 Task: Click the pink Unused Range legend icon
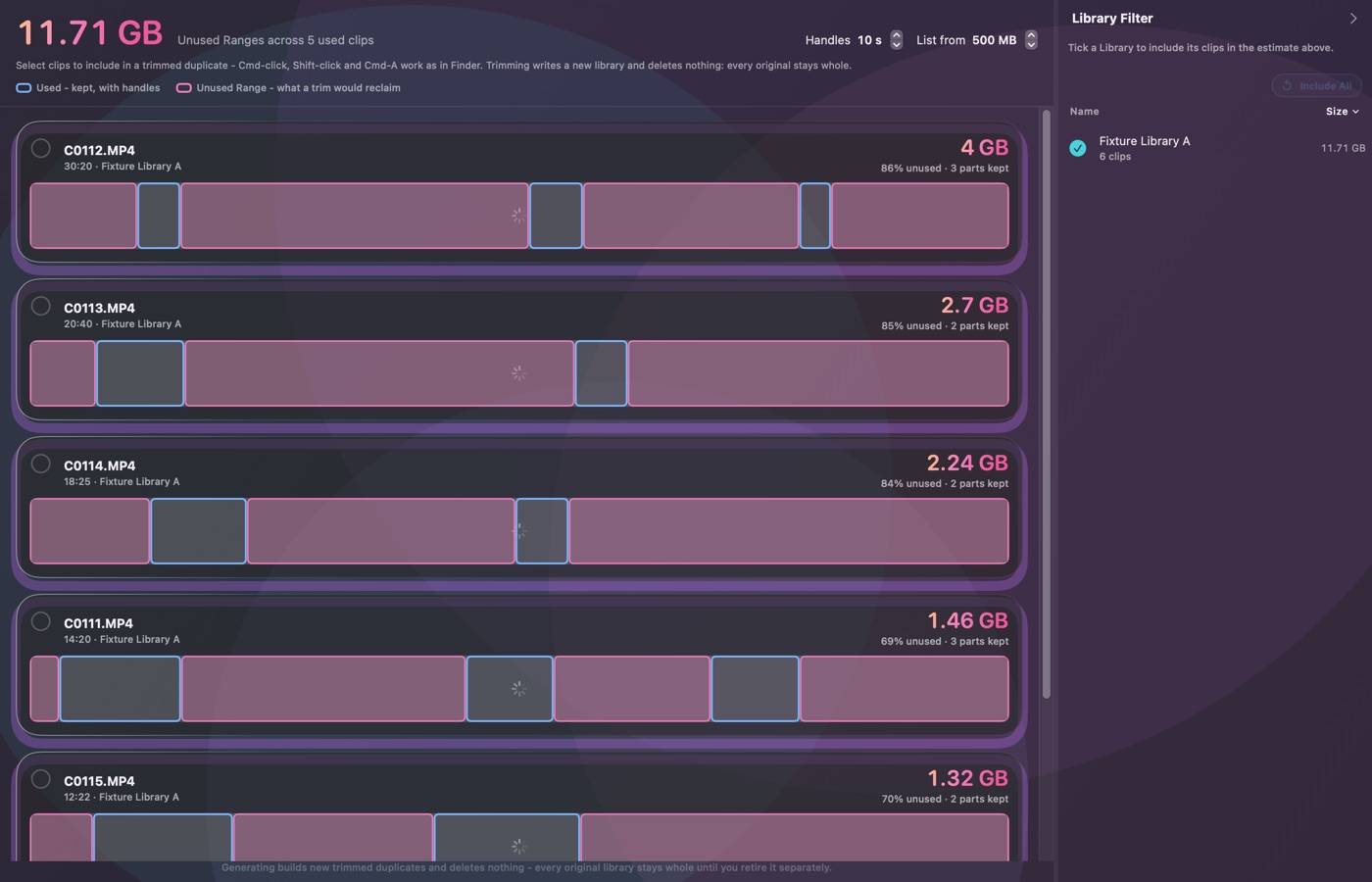pyautogui.click(x=183, y=88)
